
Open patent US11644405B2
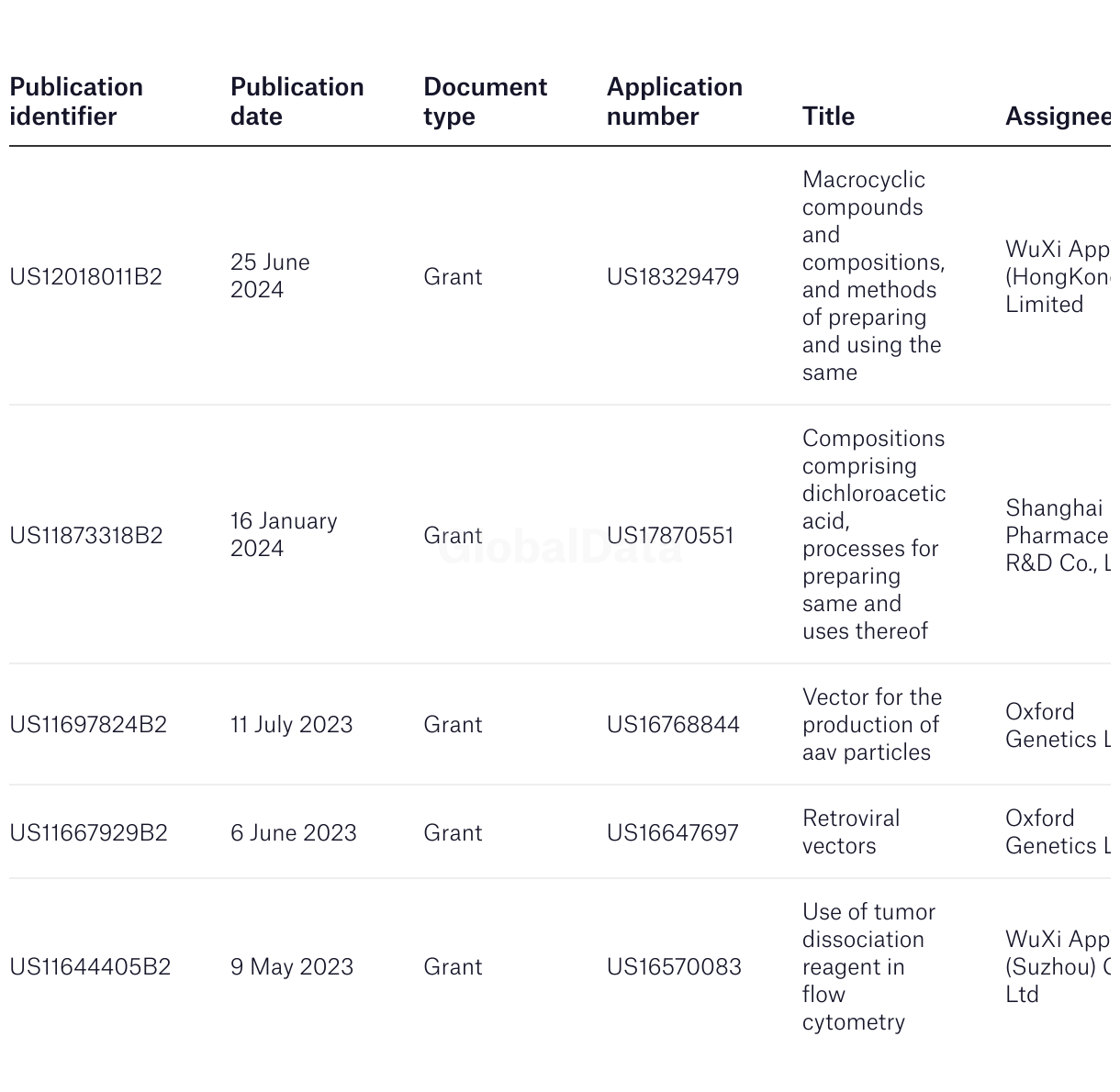[x=90, y=967]
